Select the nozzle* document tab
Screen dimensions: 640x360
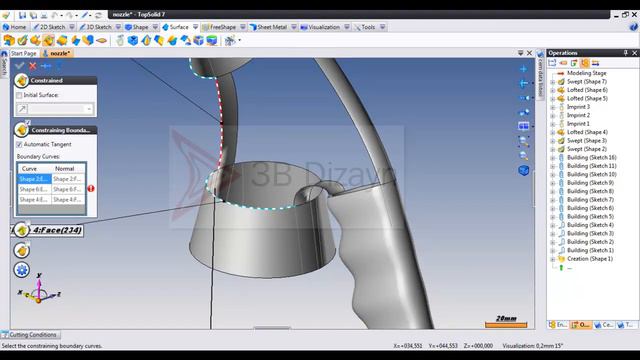[57, 53]
